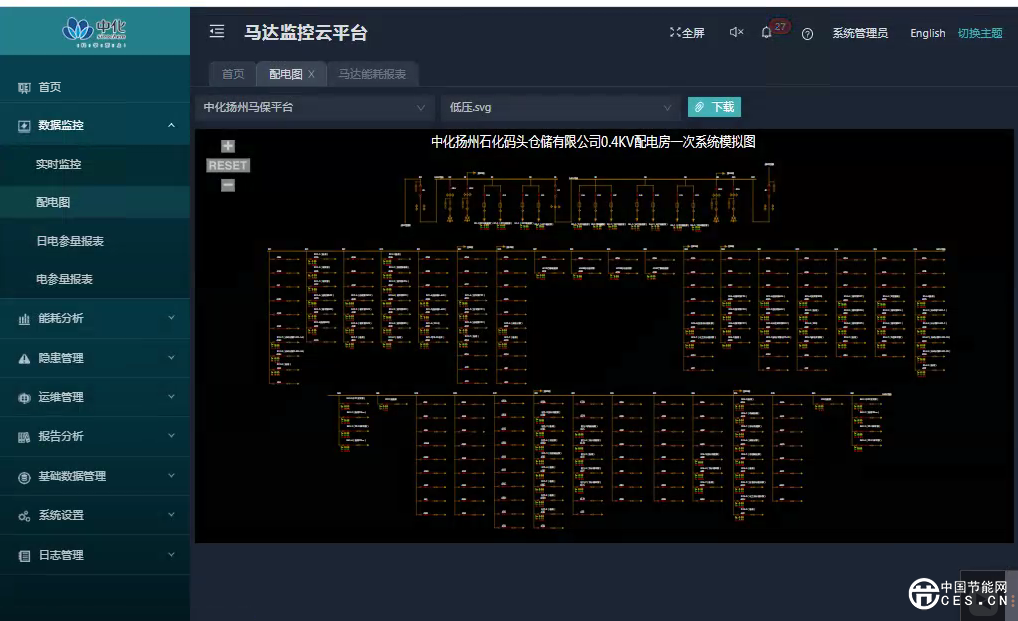This screenshot has width=1018, height=621.
Task: Click the 隐患管理 warning triangle icon
Action: (24, 358)
